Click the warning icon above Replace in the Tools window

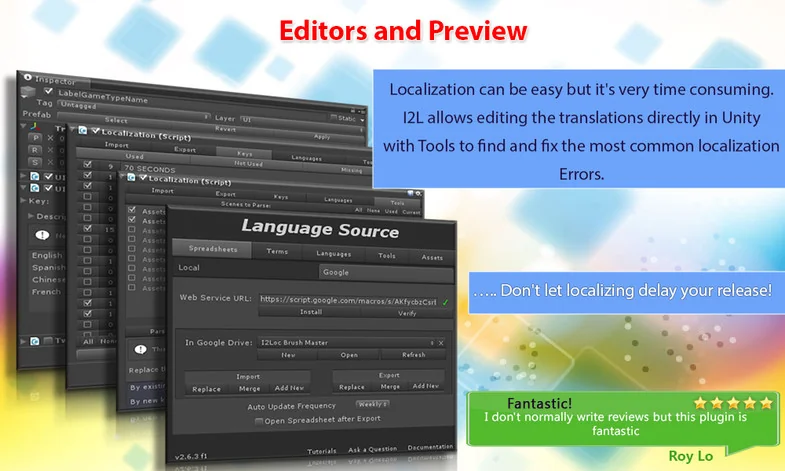pyautogui.click(x=140, y=349)
